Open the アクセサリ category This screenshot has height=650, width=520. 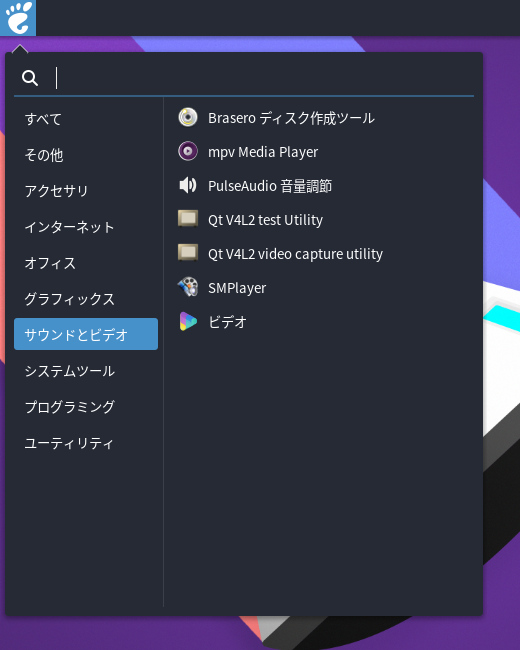[86, 191]
